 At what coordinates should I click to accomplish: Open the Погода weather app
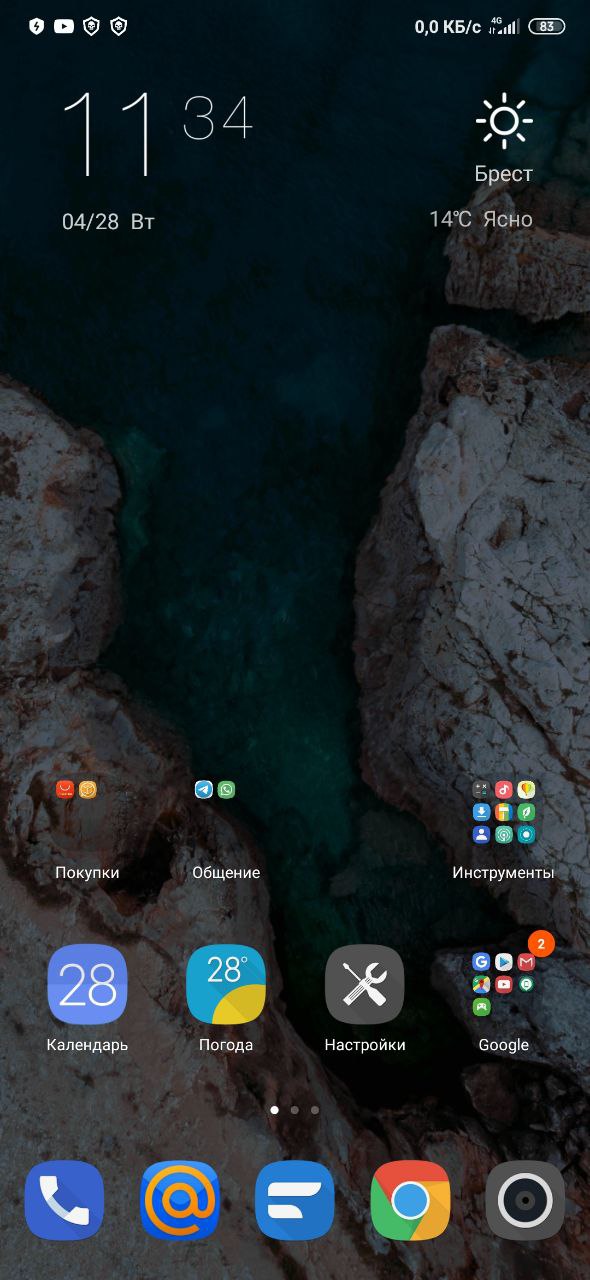pyautogui.click(x=226, y=984)
